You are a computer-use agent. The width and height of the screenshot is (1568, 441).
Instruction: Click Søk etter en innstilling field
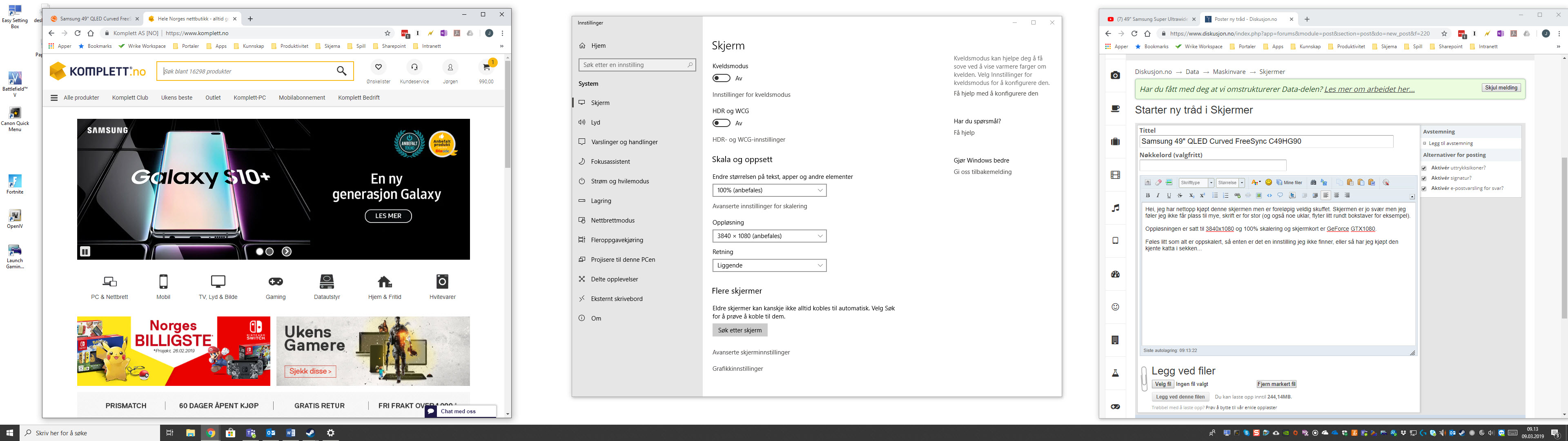[x=637, y=65]
